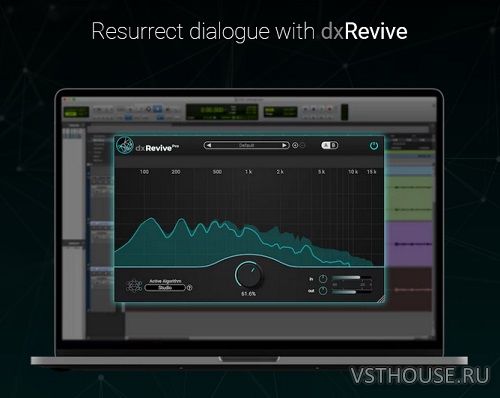Click the 15k frequency label
Viewport: 500px width, 398px height.
(x=372, y=172)
